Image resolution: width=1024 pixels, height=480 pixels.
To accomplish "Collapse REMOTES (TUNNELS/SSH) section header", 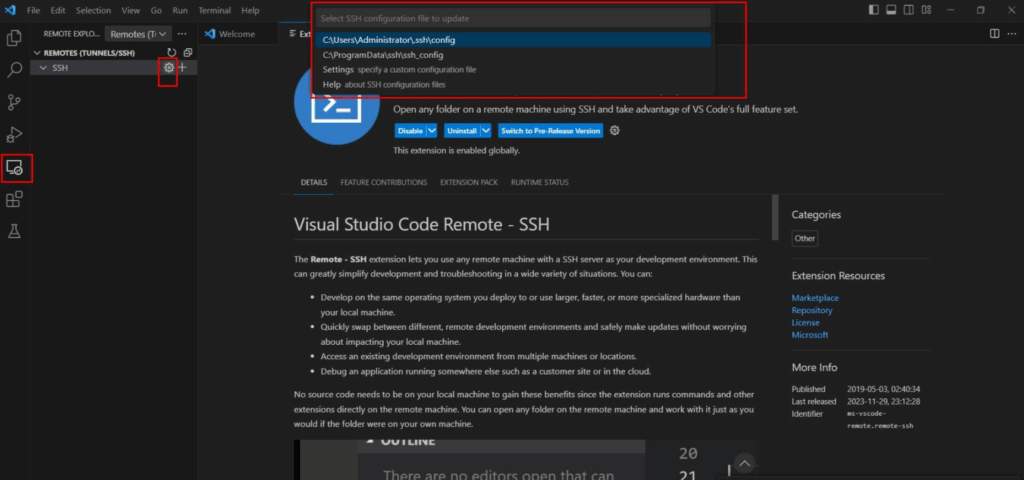I will tap(91, 52).
